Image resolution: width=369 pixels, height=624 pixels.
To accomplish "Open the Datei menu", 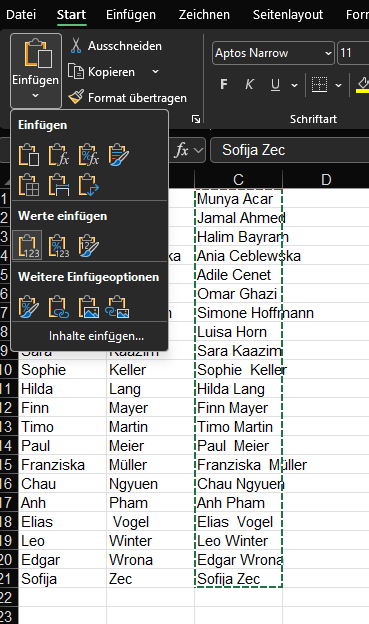I will click(21, 15).
